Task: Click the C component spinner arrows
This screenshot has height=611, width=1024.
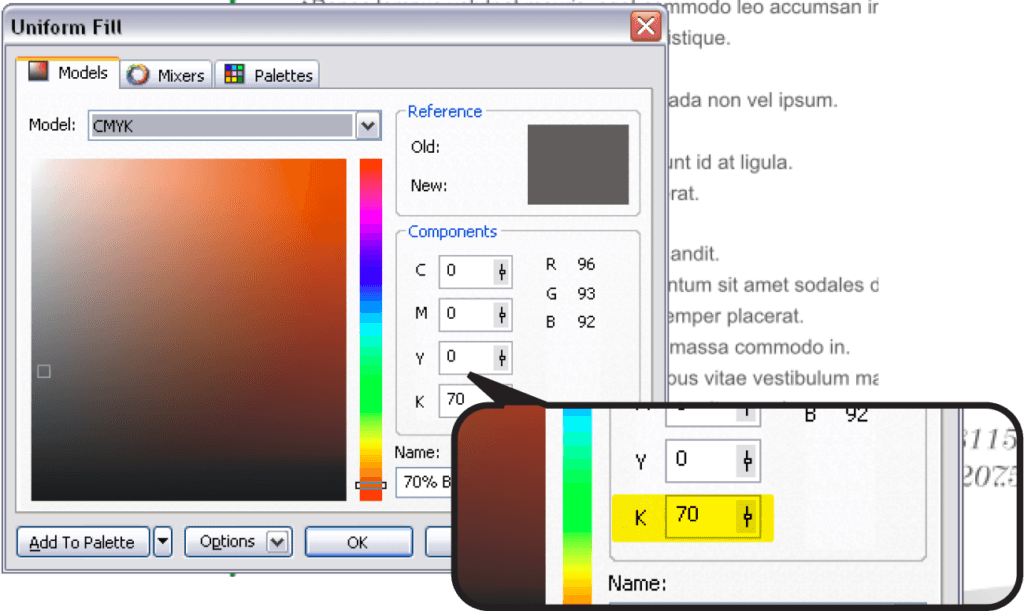Action: click(x=501, y=271)
